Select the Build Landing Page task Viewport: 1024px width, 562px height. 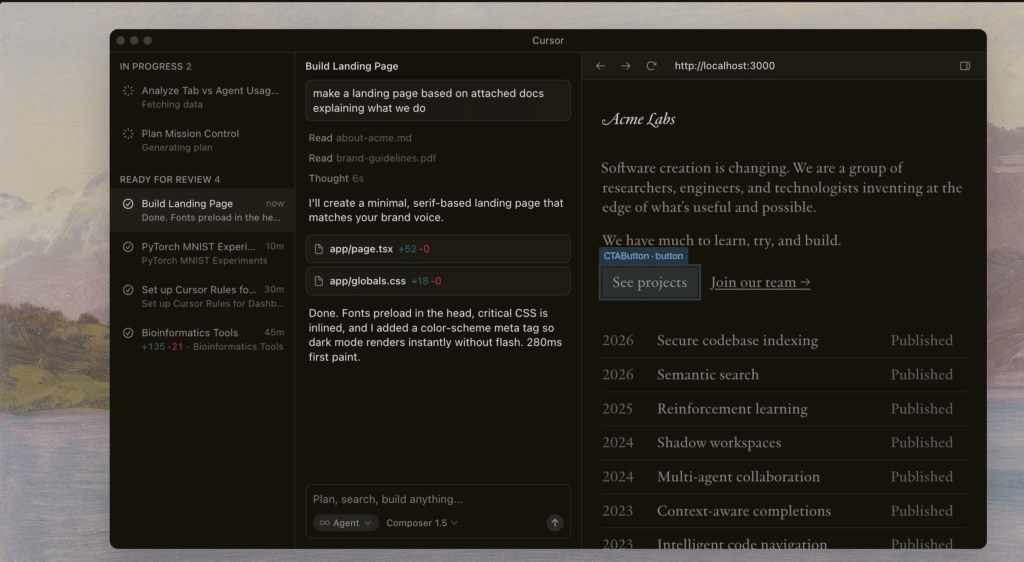point(202,210)
